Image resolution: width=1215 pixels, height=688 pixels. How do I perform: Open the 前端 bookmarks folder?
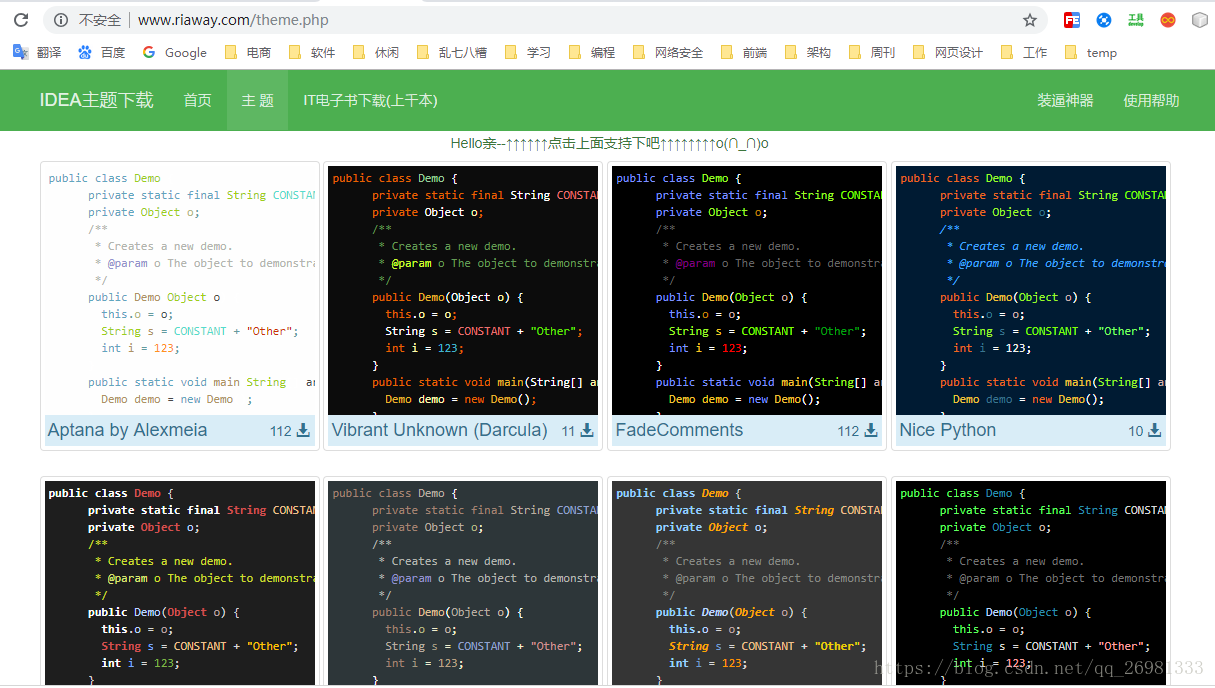[x=744, y=53]
